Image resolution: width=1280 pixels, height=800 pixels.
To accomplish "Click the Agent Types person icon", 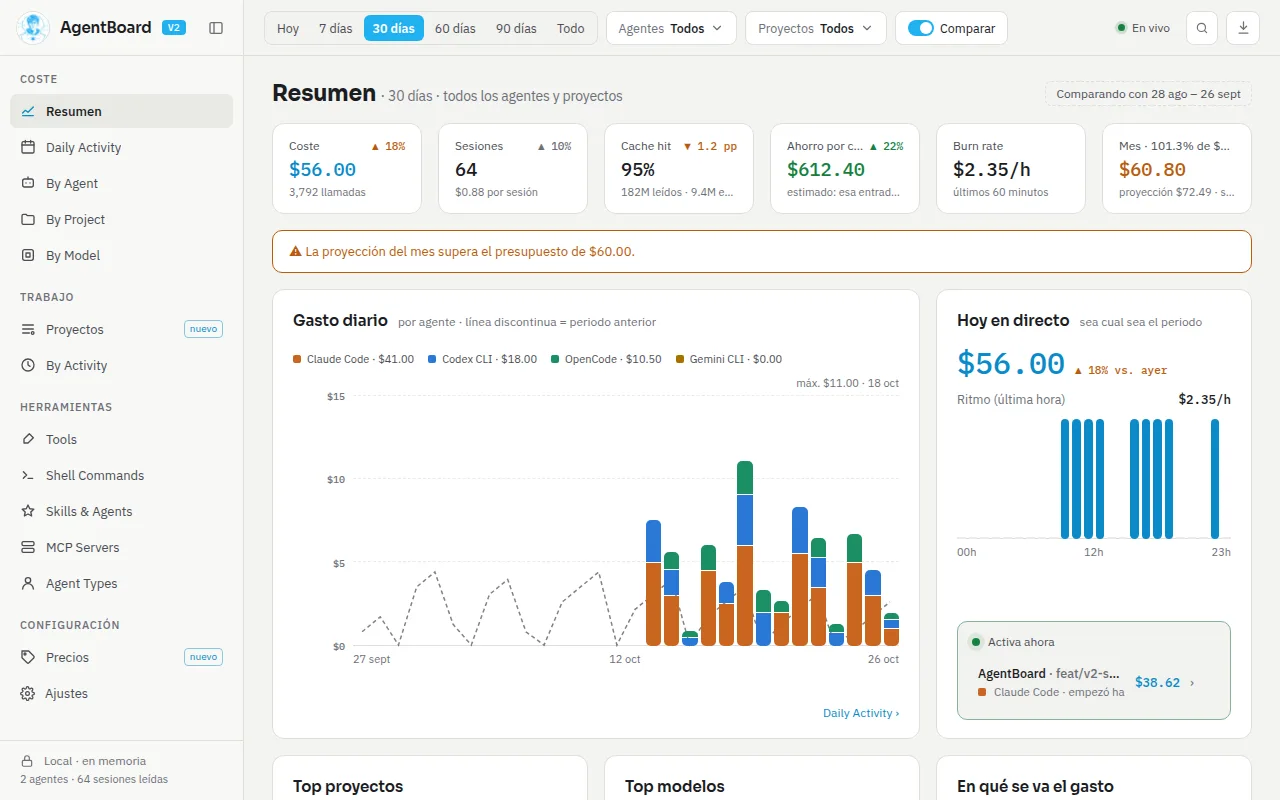I will coord(28,583).
